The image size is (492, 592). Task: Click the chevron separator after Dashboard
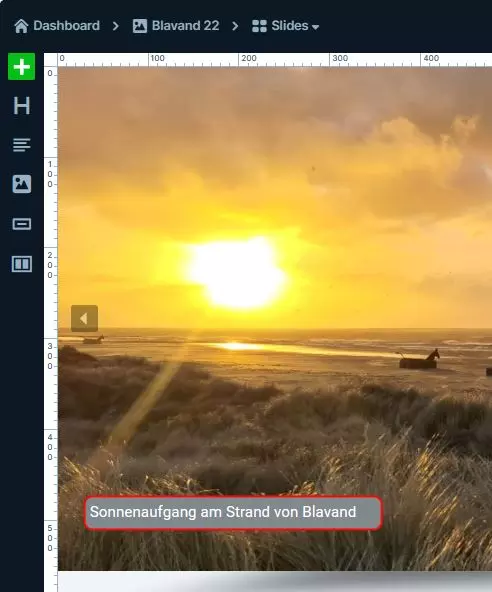point(116,26)
